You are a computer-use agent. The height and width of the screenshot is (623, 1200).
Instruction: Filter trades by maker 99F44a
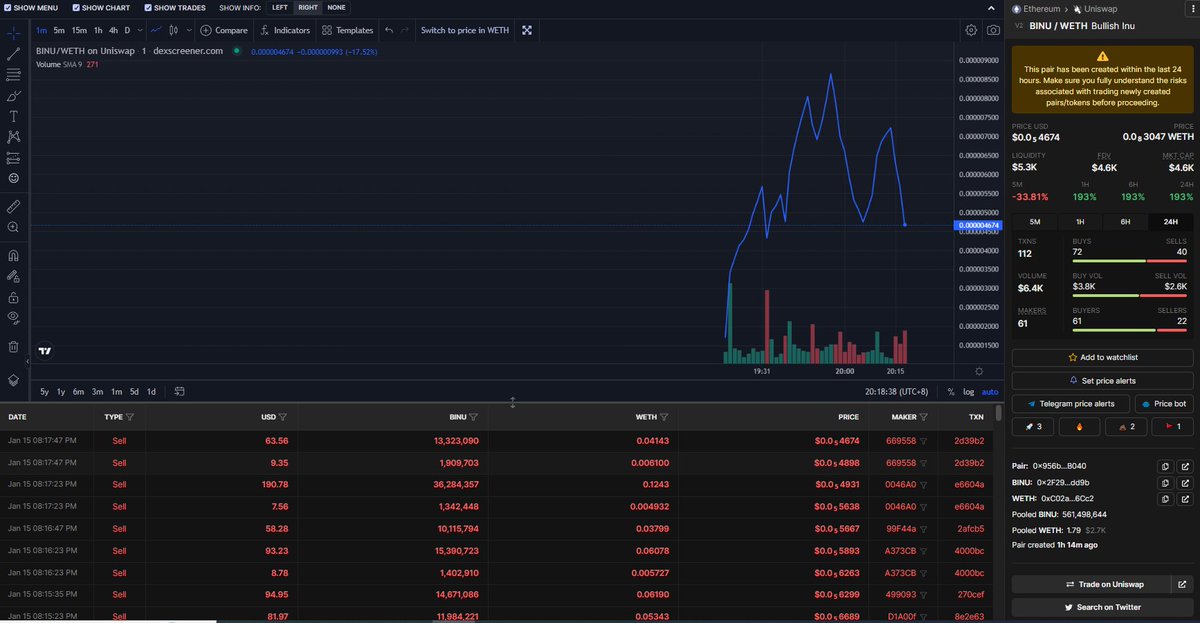tap(925, 528)
